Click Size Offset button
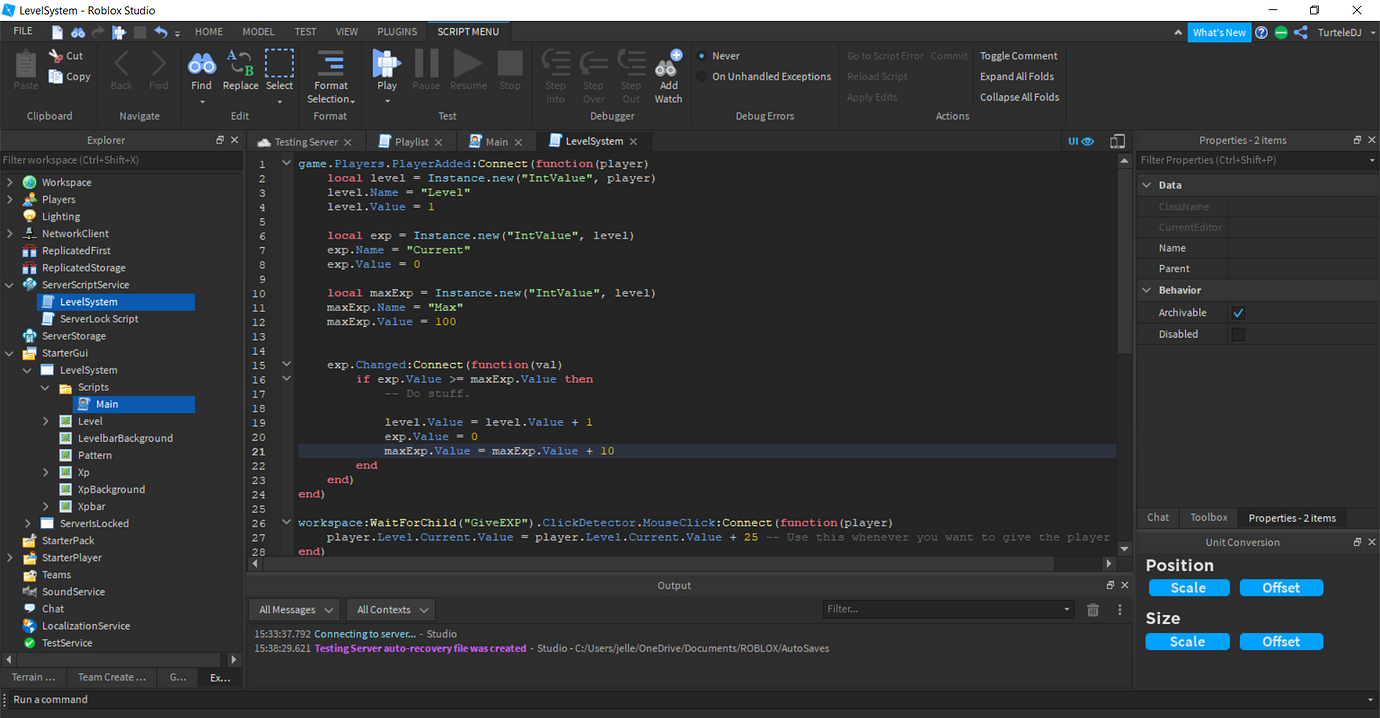 click(1281, 642)
